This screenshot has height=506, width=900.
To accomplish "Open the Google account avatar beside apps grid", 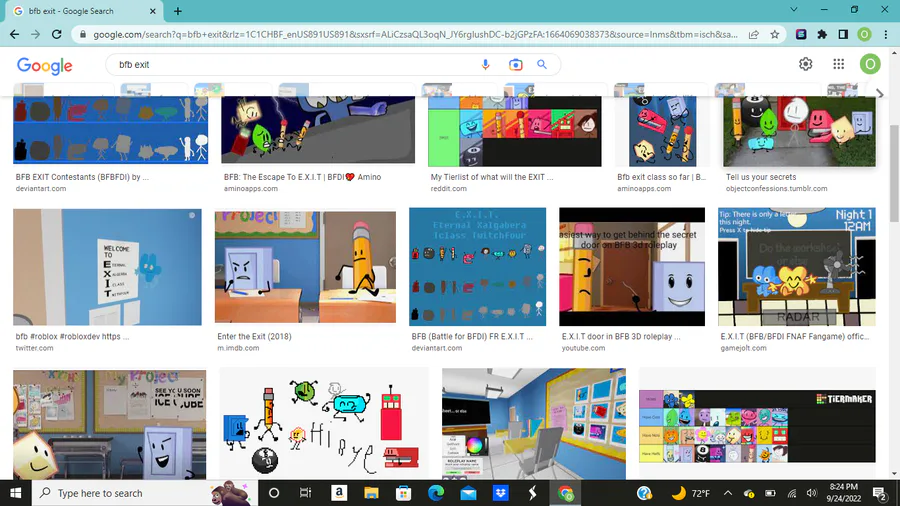I will click(x=870, y=64).
